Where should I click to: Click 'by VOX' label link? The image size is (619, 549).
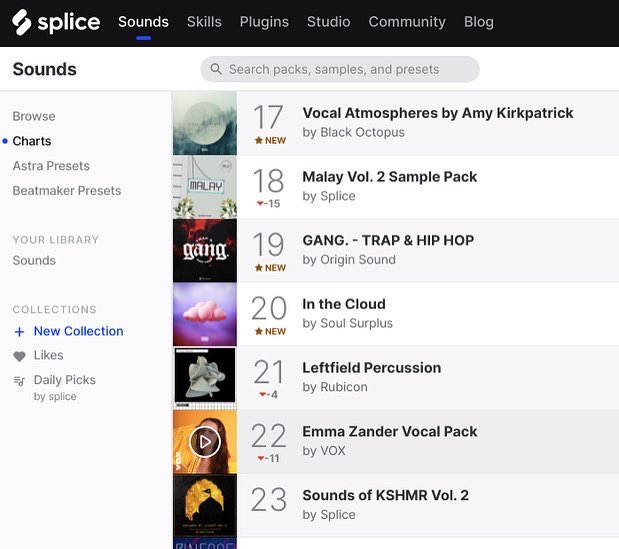pos(324,451)
